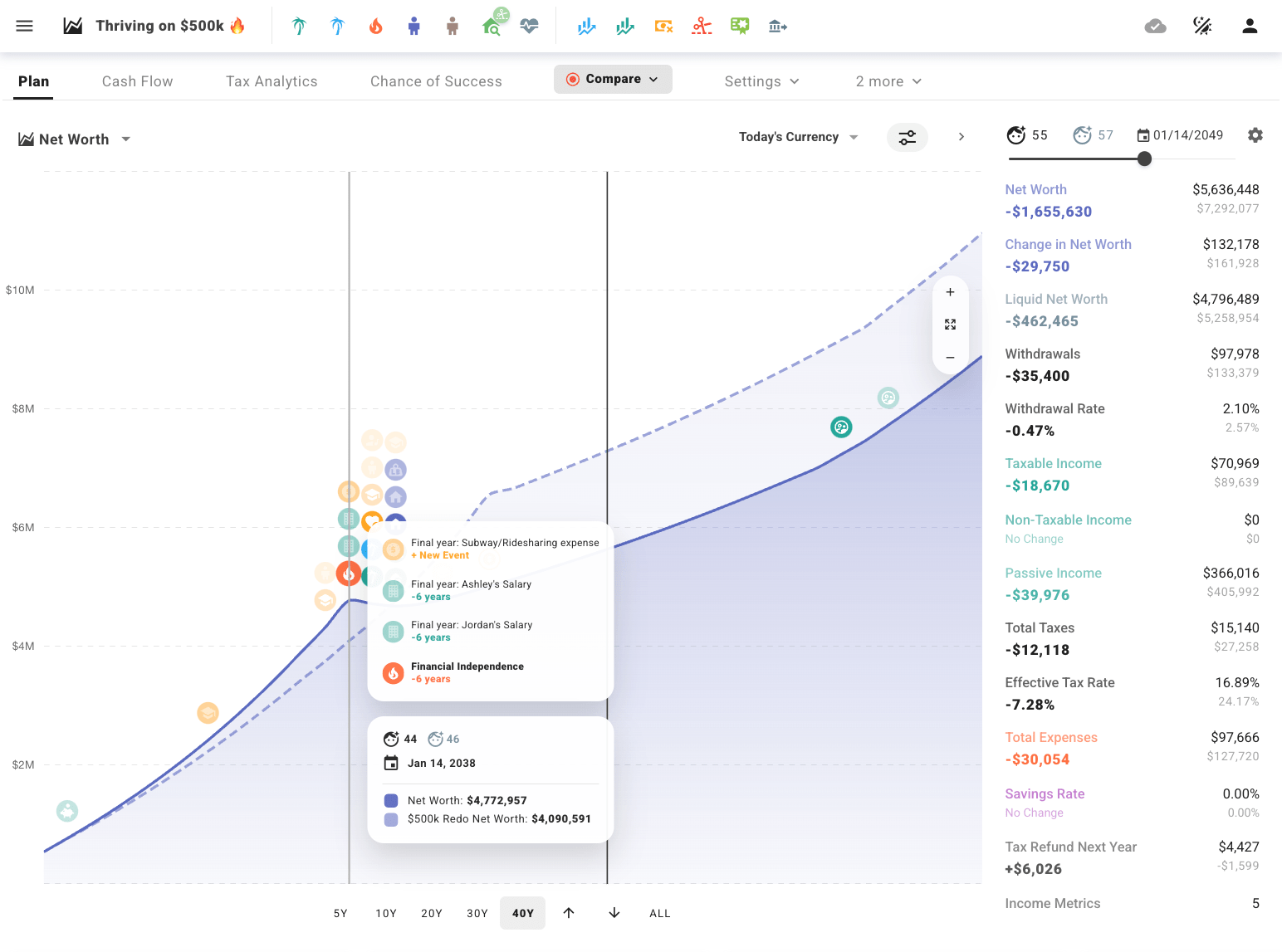Click the orange flame icon in toolbar
Screen dimensions: 1282x952
coord(375,26)
